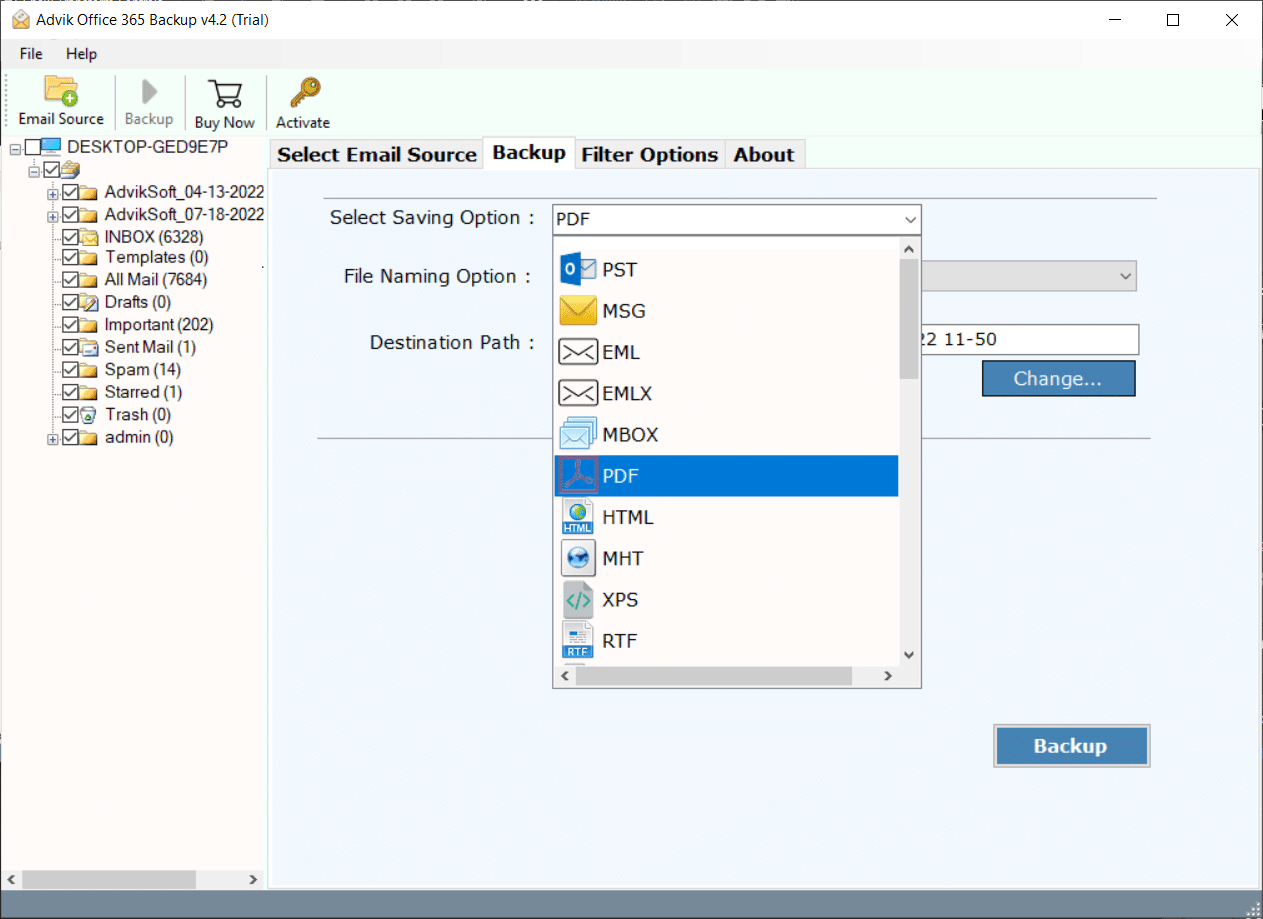Uncheck the Trash (0) checkbox
The height and width of the screenshot is (919, 1263).
pos(71,414)
